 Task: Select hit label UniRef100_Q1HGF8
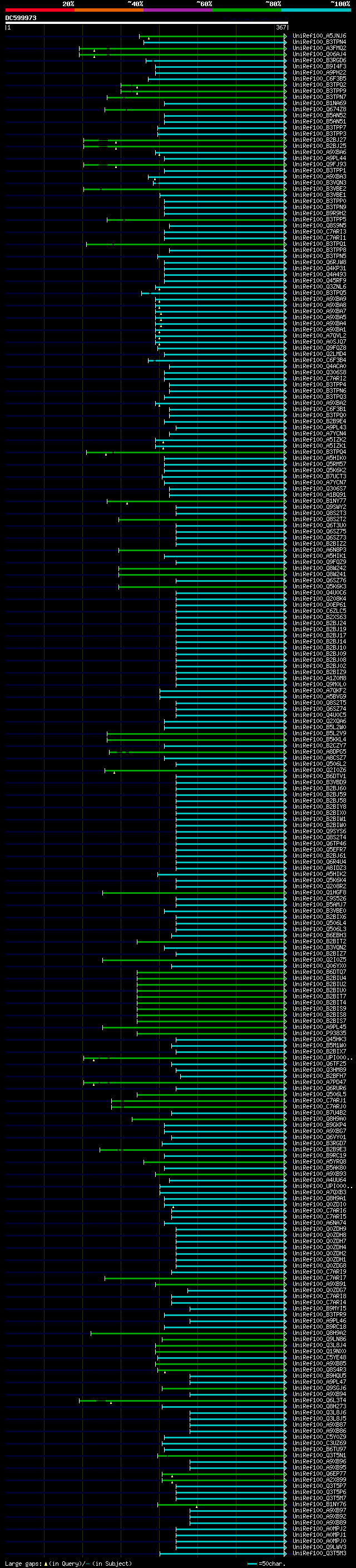(x=319, y=893)
